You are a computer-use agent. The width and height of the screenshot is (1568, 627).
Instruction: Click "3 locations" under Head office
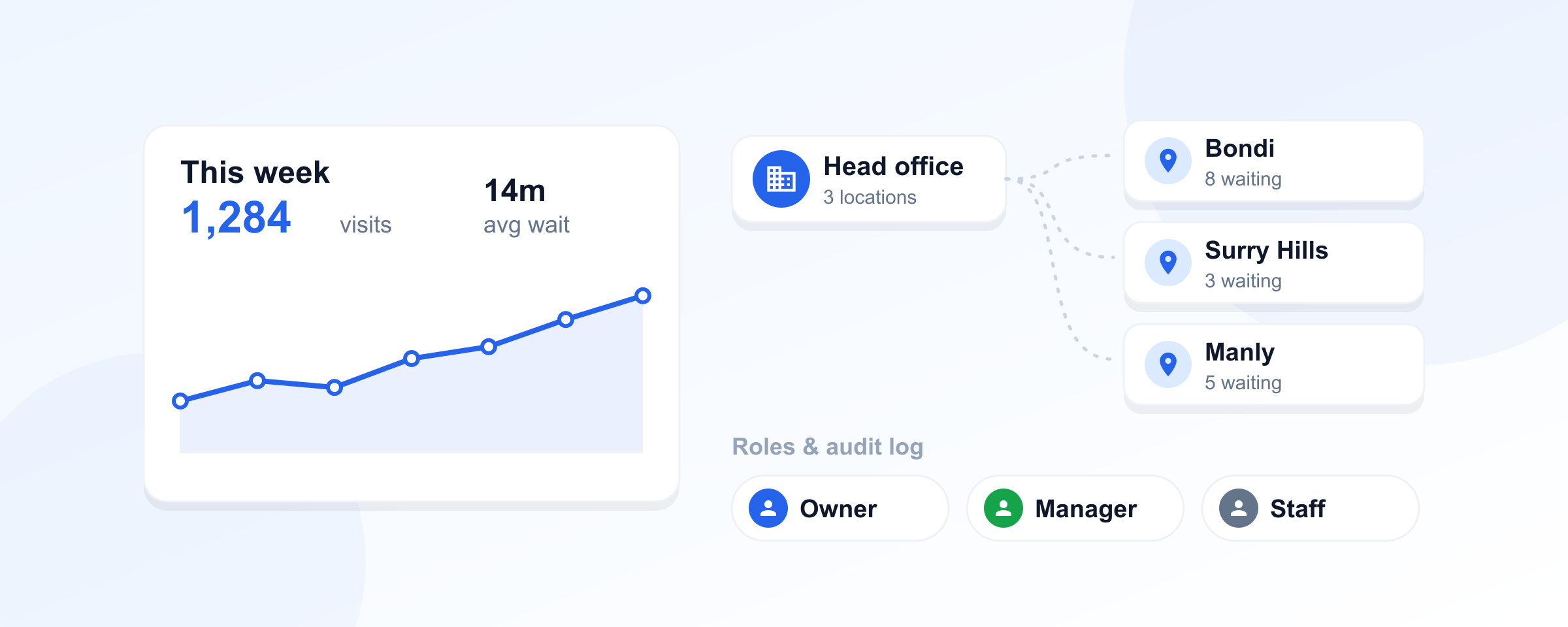coord(870,197)
